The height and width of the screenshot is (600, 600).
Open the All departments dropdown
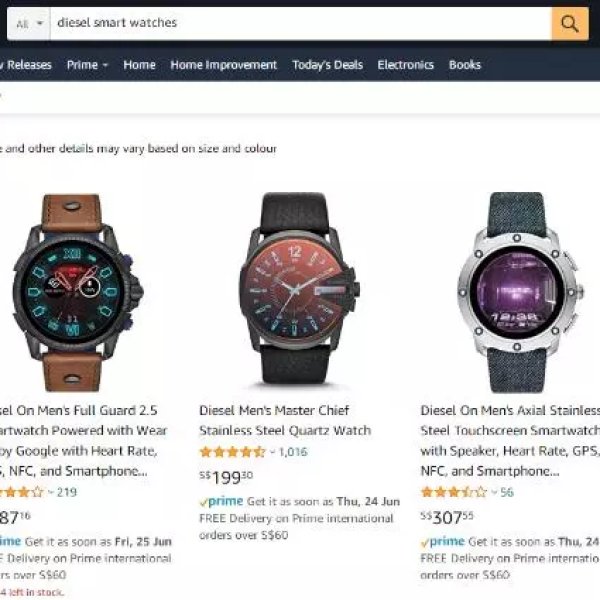tap(29, 24)
